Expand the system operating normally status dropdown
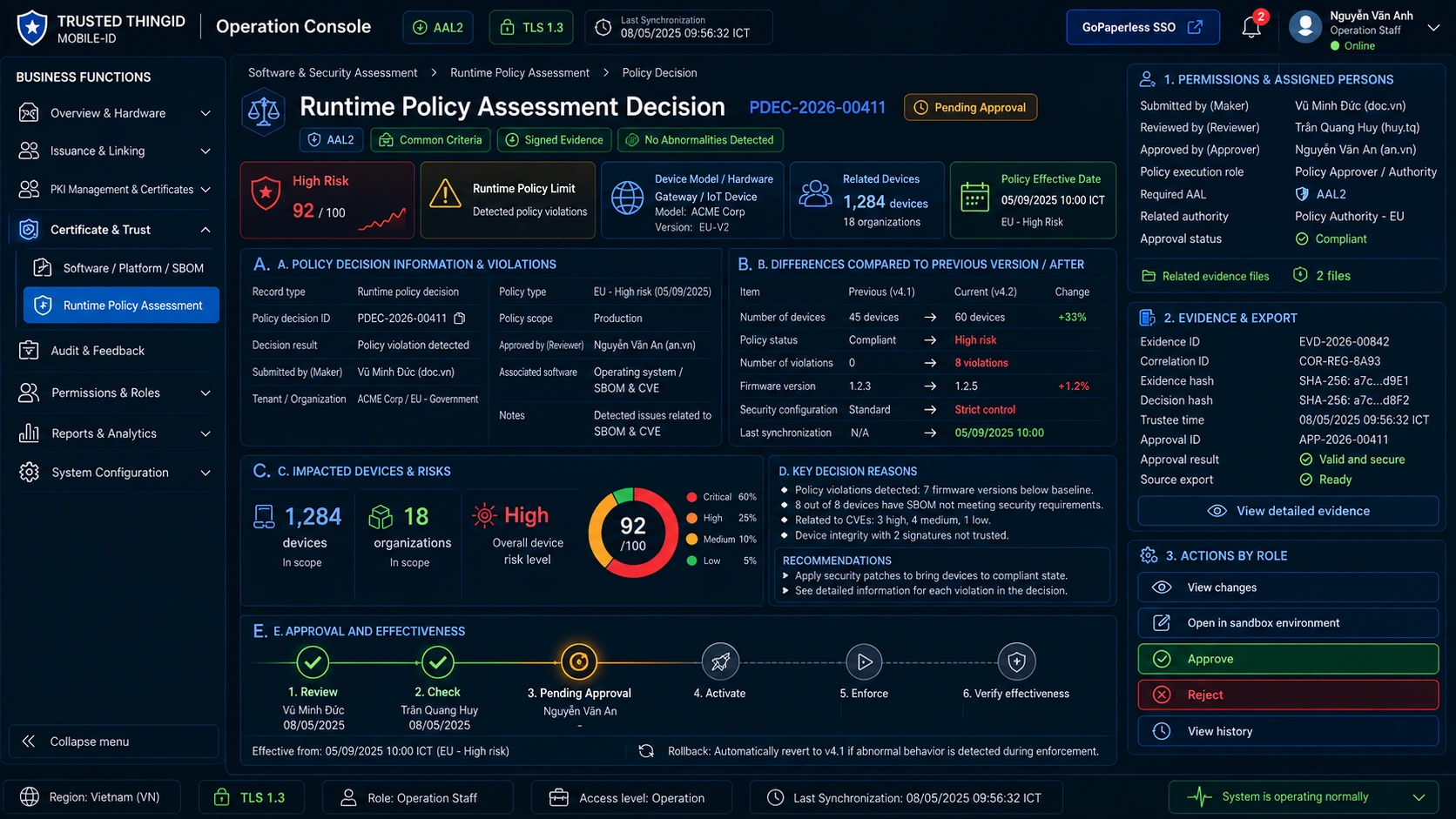Viewport: 1456px width, 819px height. [1419, 797]
